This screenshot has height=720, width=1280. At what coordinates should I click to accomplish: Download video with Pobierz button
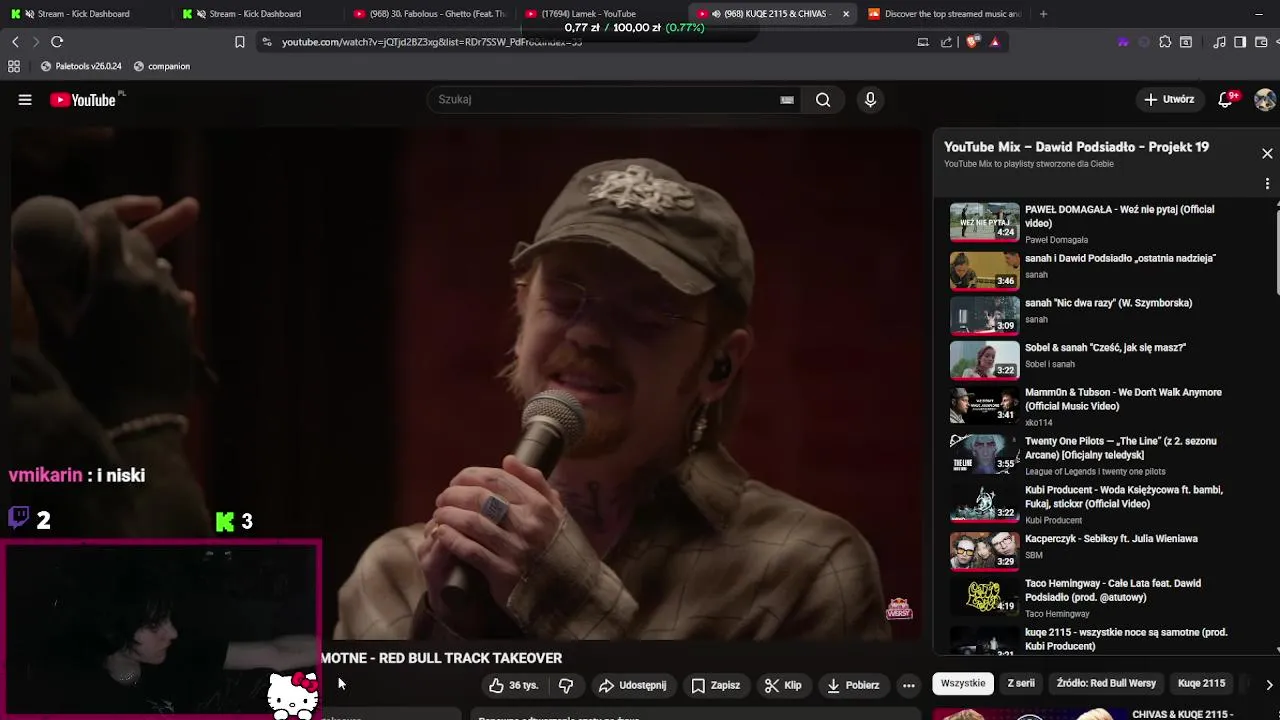pos(853,685)
